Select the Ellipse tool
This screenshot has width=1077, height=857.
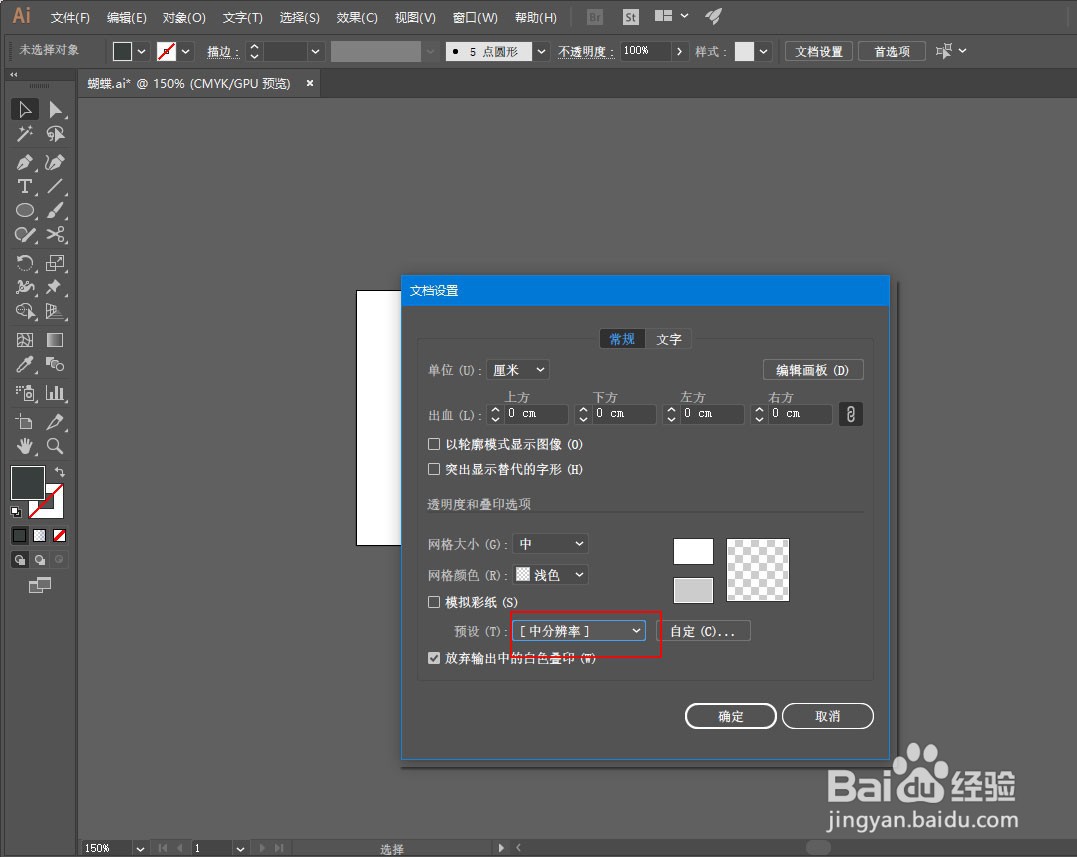[25, 211]
